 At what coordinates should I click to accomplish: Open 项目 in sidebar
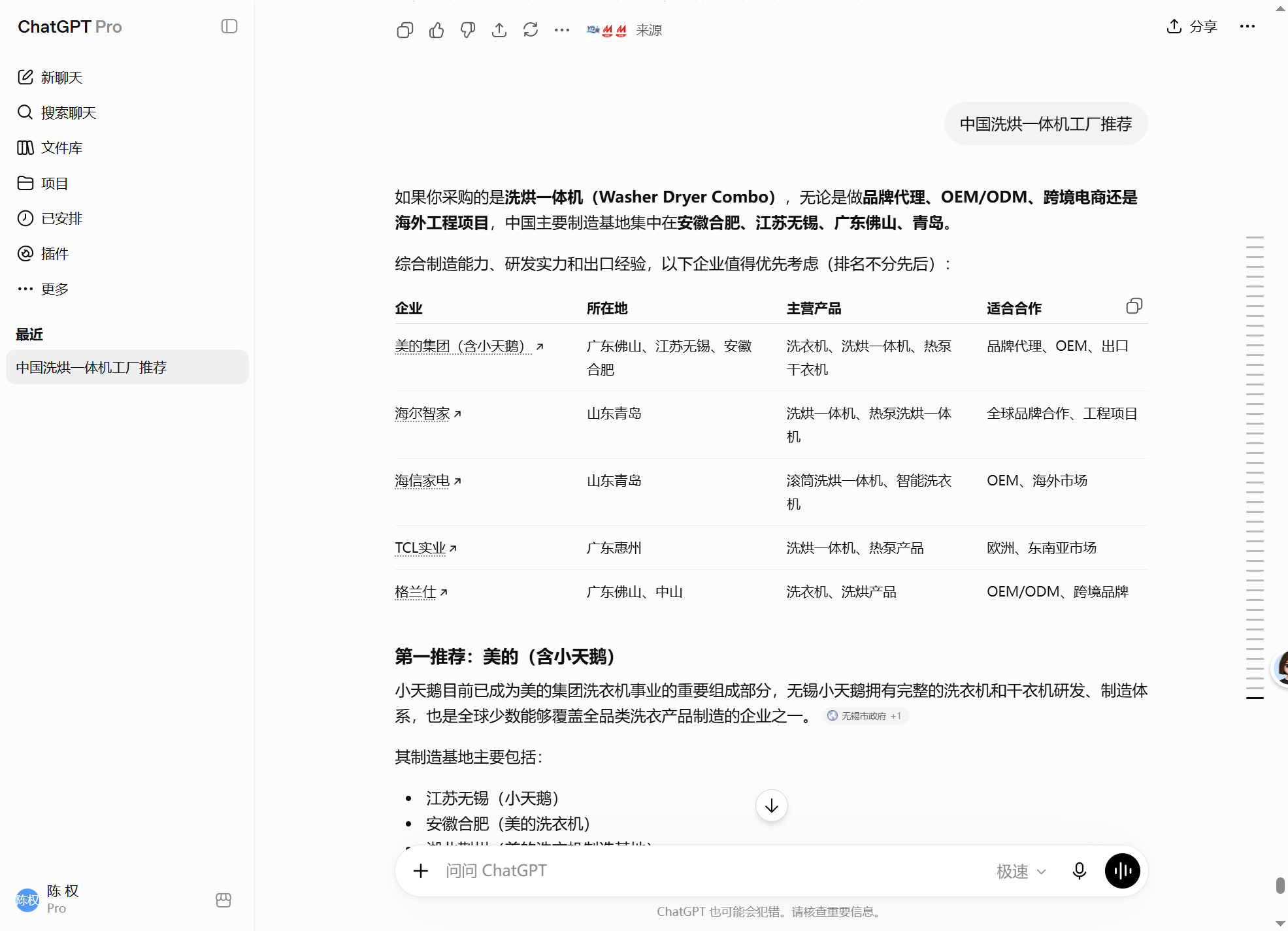click(x=43, y=183)
